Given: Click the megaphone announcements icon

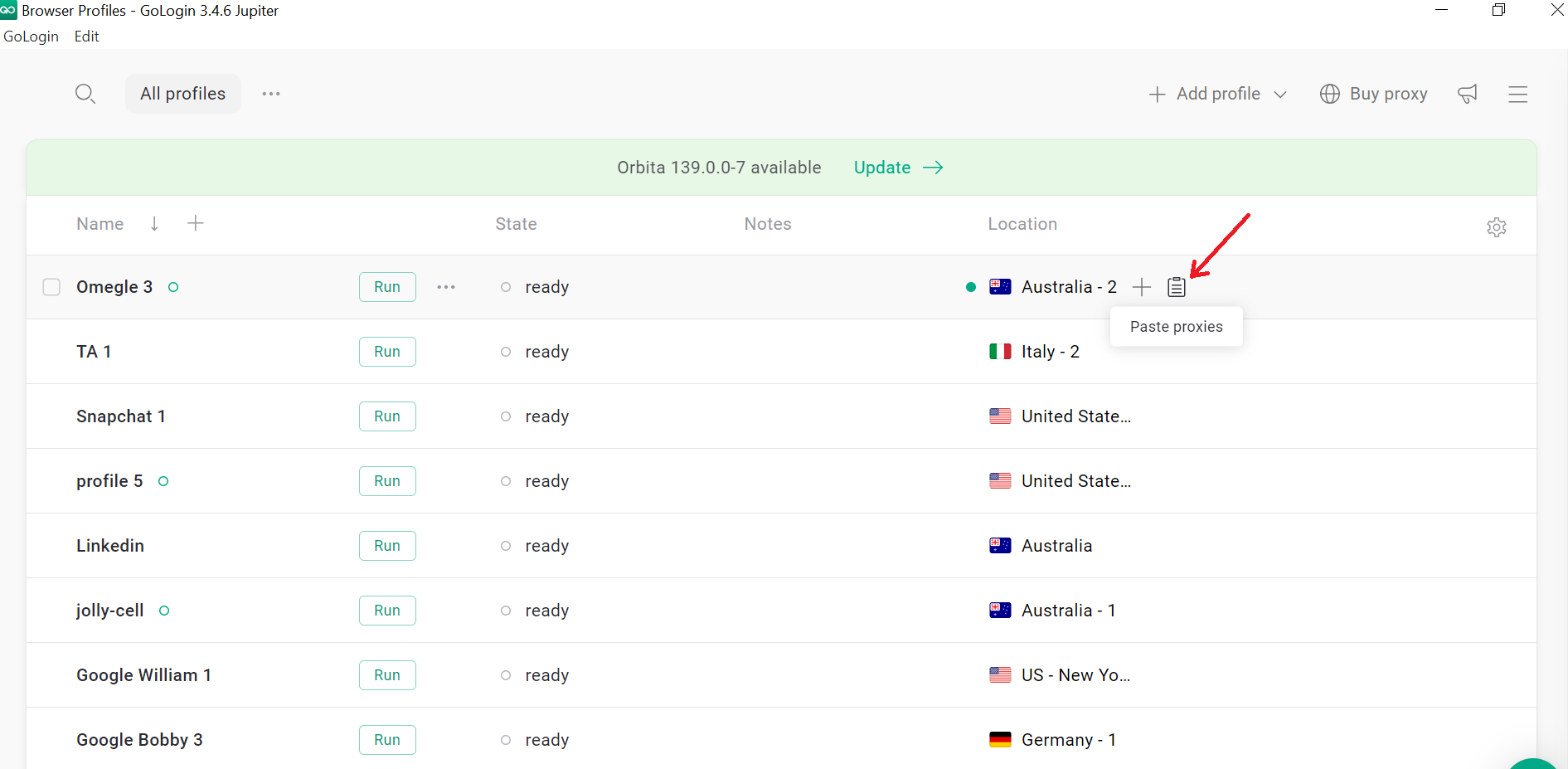Looking at the screenshot, I should click(1468, 94).
